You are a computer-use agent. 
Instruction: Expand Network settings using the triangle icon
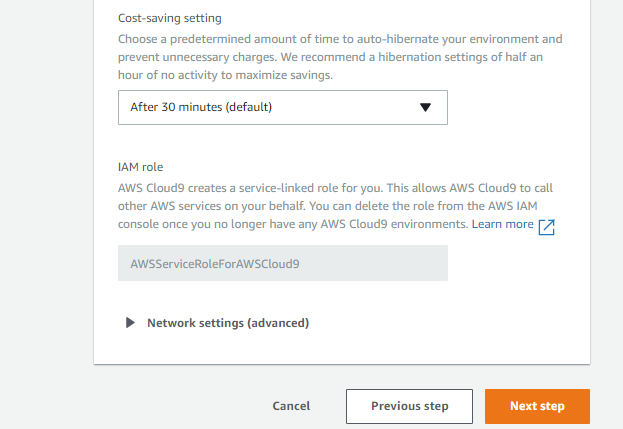tap(130, 323)
